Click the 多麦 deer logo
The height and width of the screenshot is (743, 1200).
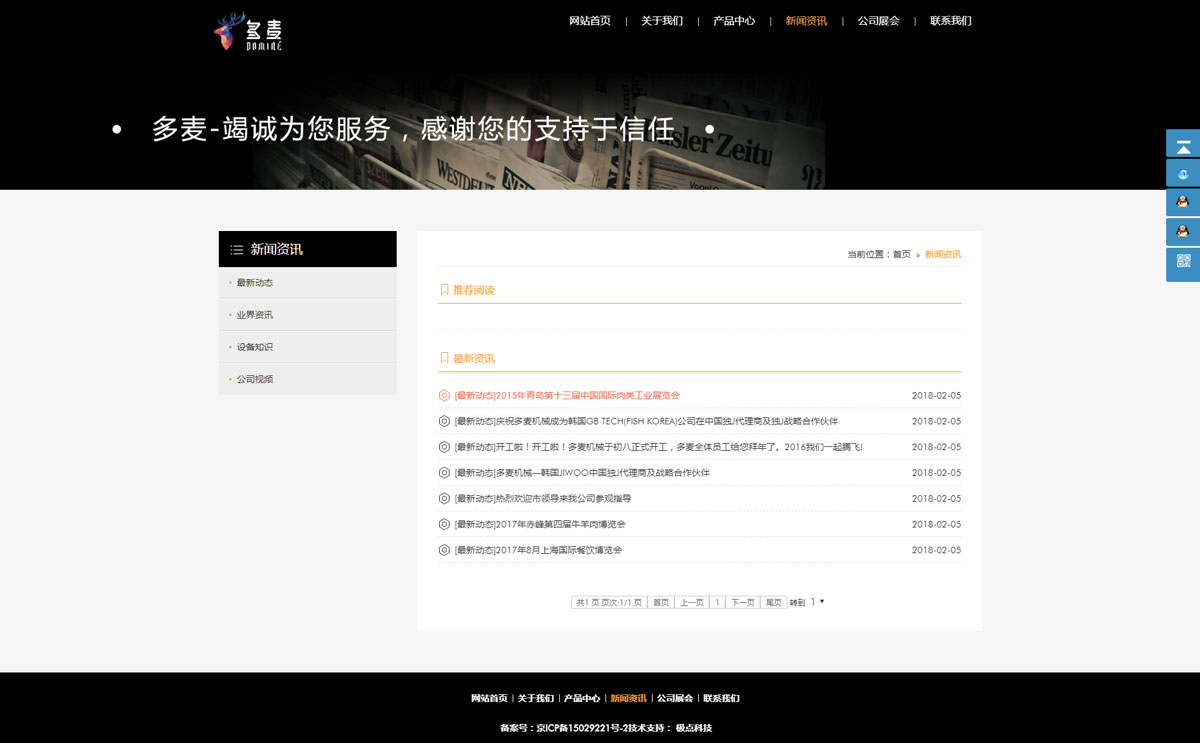pos(248,32)
